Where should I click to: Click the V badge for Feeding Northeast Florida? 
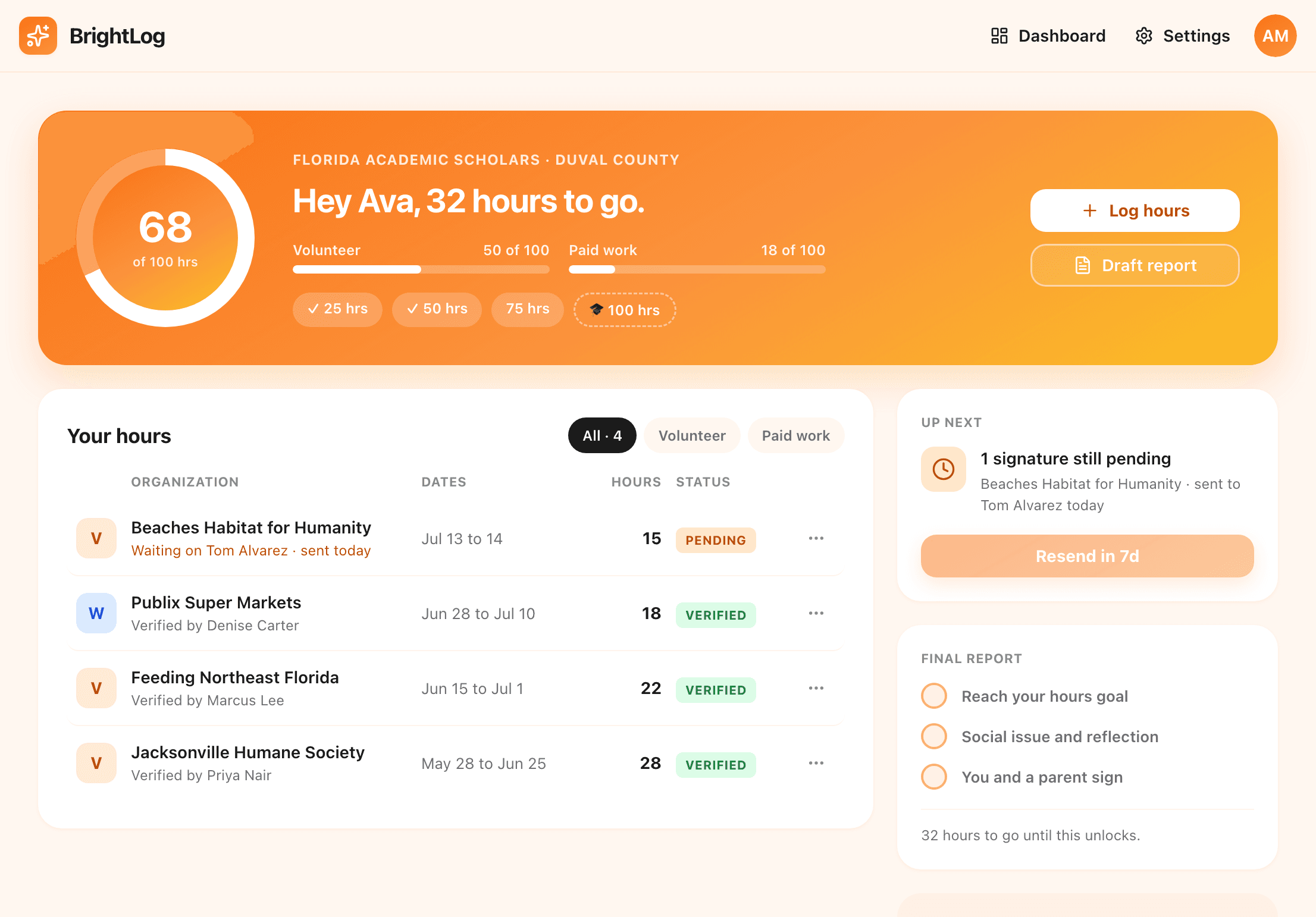click(x=96, y=688)
